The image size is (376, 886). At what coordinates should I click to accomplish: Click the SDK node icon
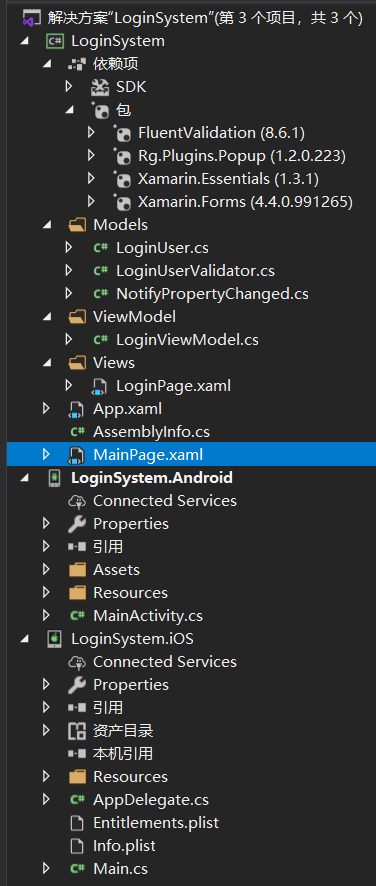tap(100, 87)
